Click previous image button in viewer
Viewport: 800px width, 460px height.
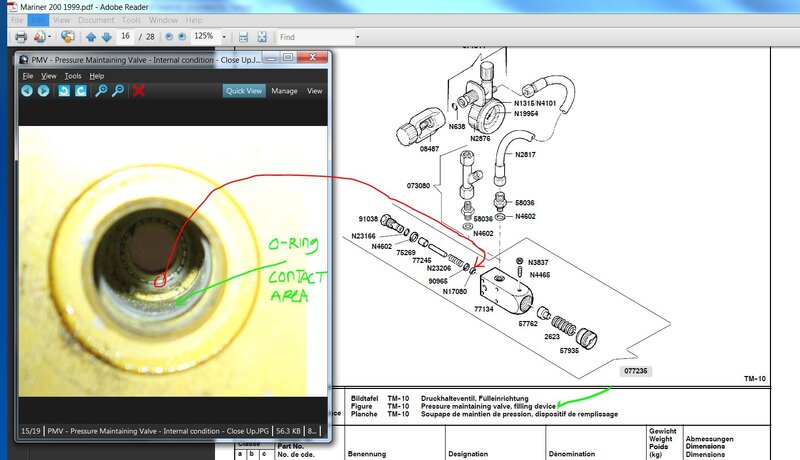coord(27,91)
